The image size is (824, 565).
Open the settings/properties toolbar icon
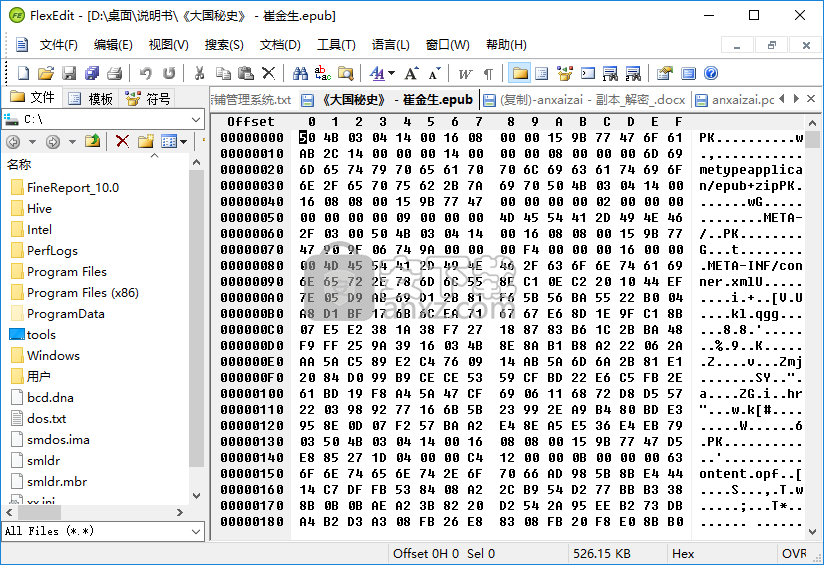click(665, 73)
